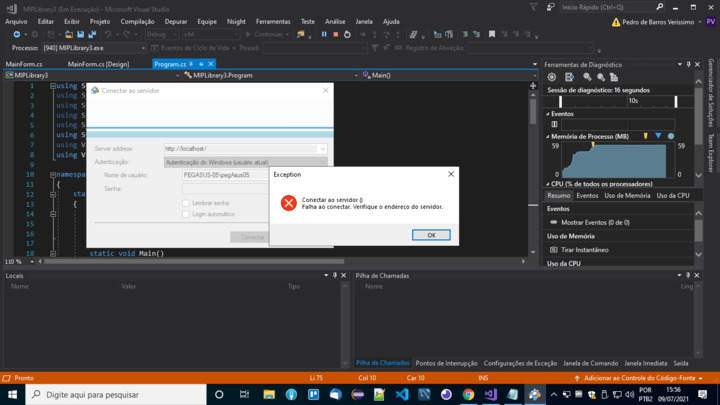Switch to the Uso de Memória tab
Image resolution: width=720 pixels, height=405 pixels.
[627, 196]
